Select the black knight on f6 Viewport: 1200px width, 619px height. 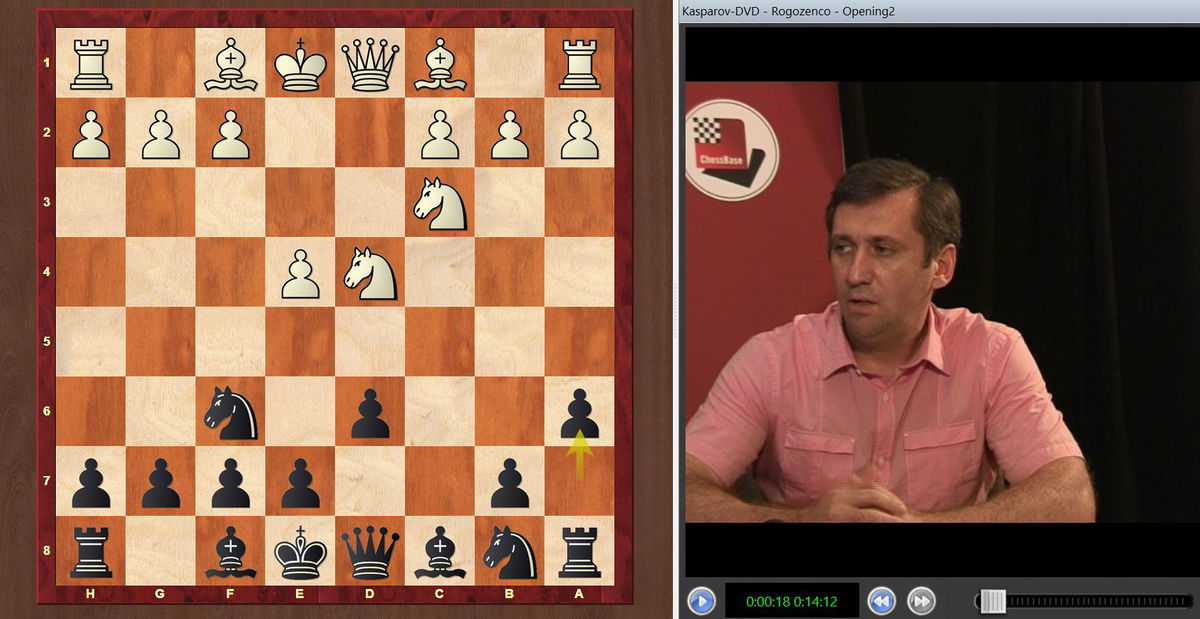tap(230, 412)
